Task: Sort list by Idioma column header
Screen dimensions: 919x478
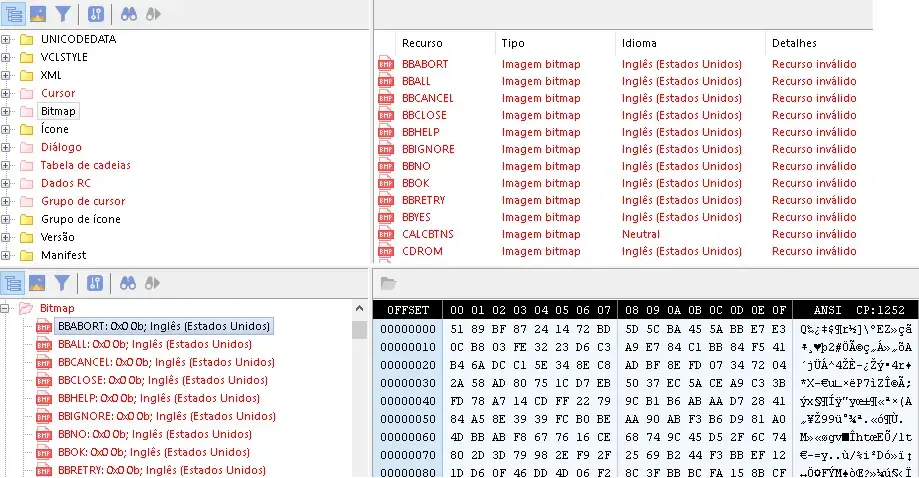Action: [x=640, y=43]
